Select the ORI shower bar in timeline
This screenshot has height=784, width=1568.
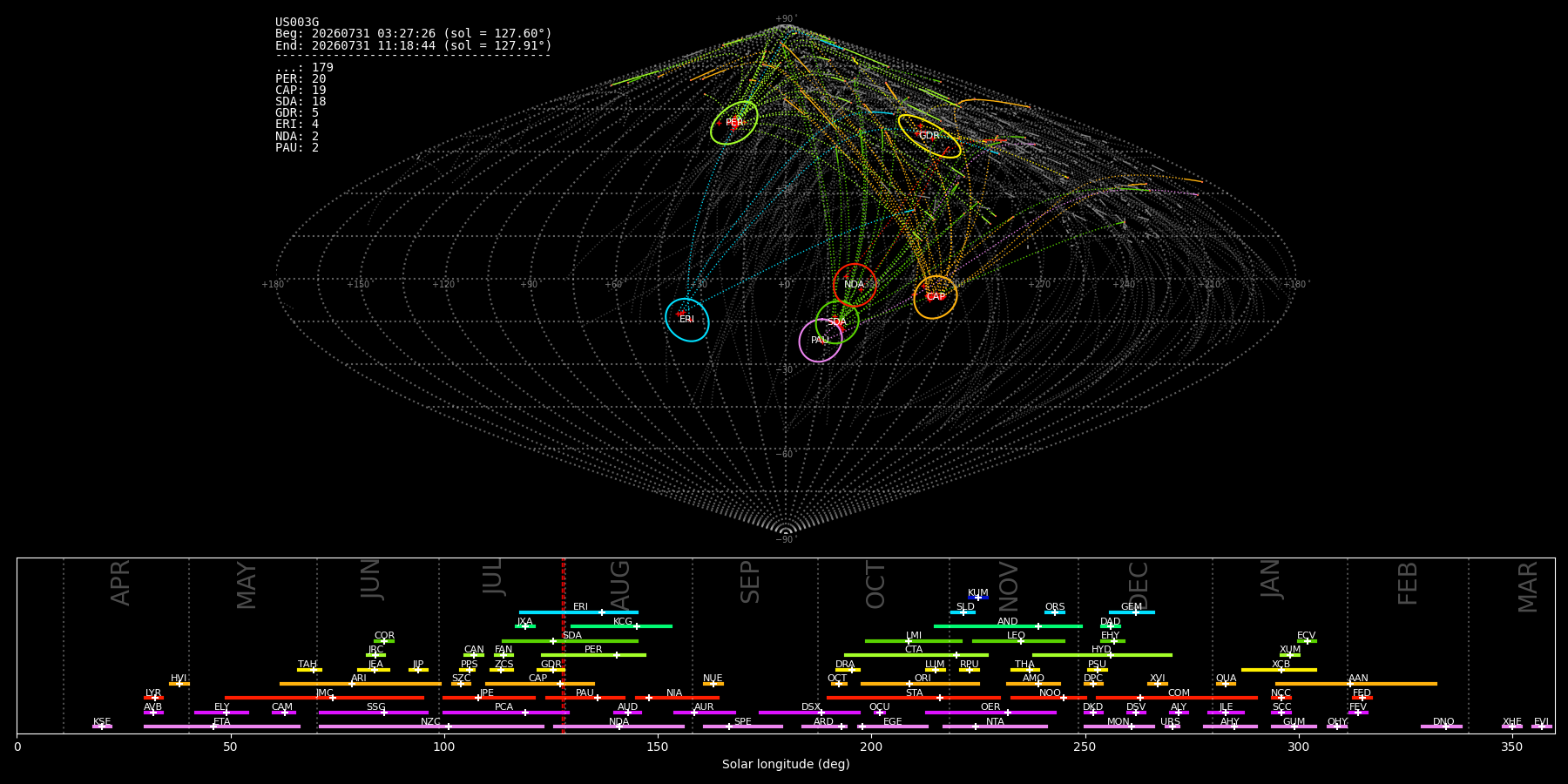tap(920, 684)
